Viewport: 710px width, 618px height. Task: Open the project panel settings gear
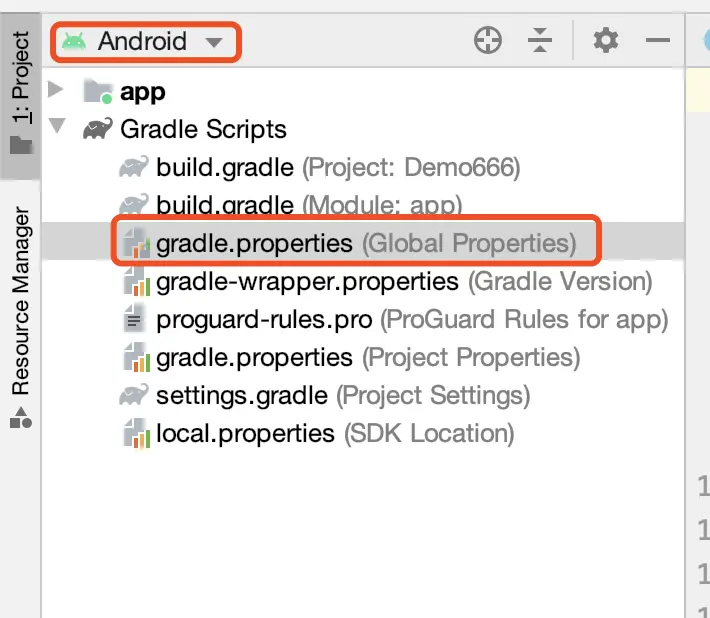click(x=606, y=41)
